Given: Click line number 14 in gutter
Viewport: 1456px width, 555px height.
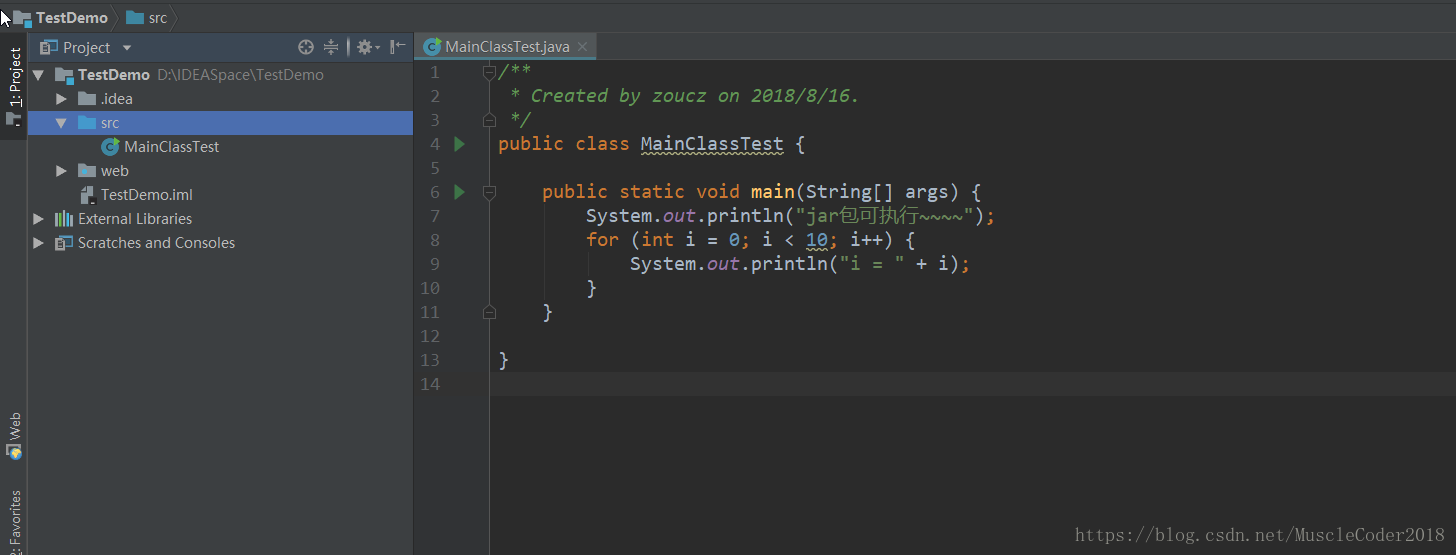Looking at the screenshot, I should click(x=430, y=384).
